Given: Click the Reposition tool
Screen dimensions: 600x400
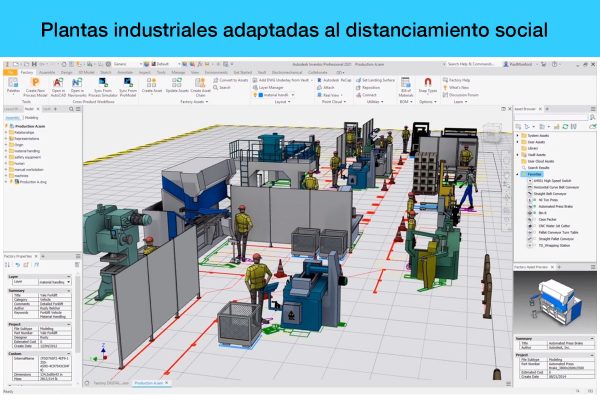Looking at the screenshot, I should pyautogui.click(x=368, y=88).
